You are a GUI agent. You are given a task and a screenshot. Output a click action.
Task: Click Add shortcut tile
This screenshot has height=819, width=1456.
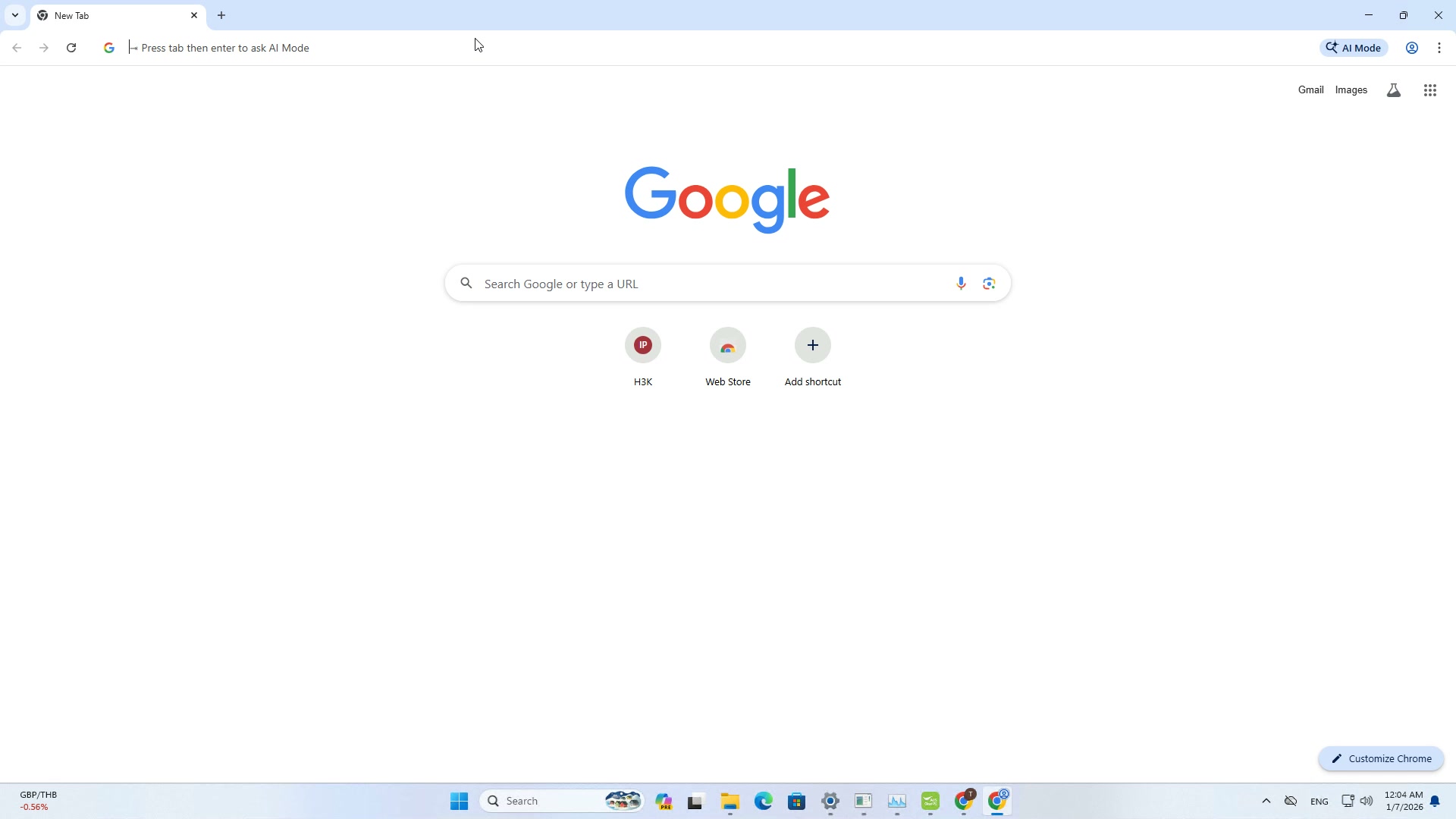tap(812, 346)
